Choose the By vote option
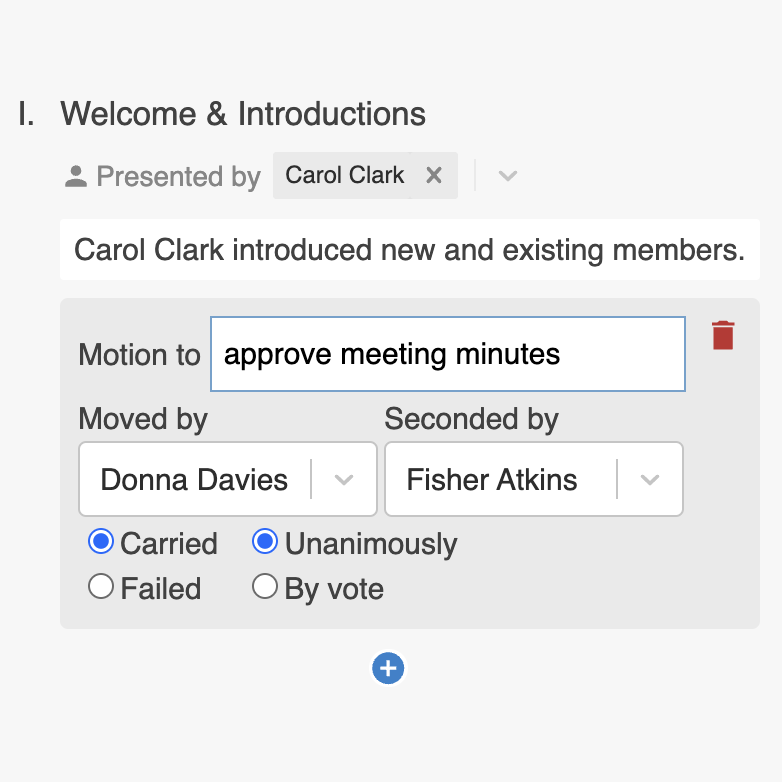This screenshot has height=782, width=782. pyautogui.click(x=265, y=587)
